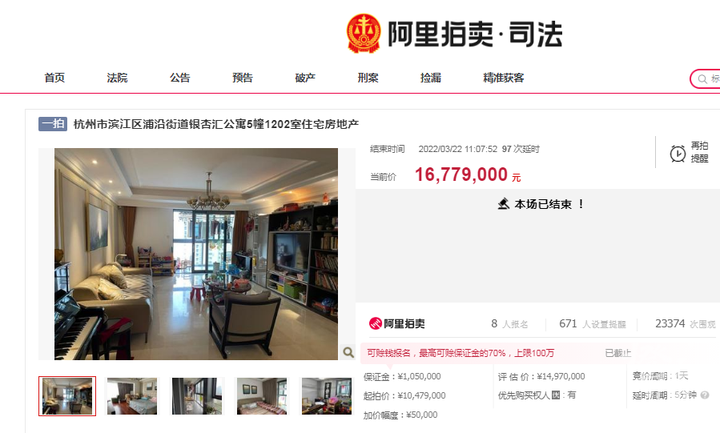This screenshot has height=433, width=720.
Task: Open the 破产 section
Action: [x=305, y=78]
